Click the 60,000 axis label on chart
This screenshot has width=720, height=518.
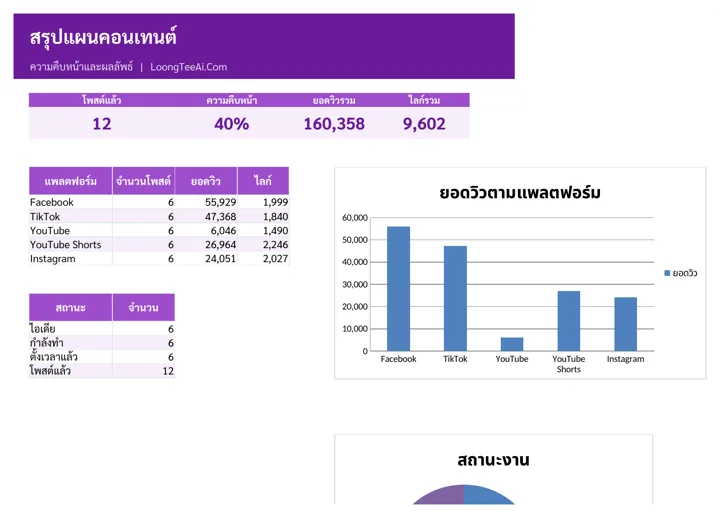point(355,218)
